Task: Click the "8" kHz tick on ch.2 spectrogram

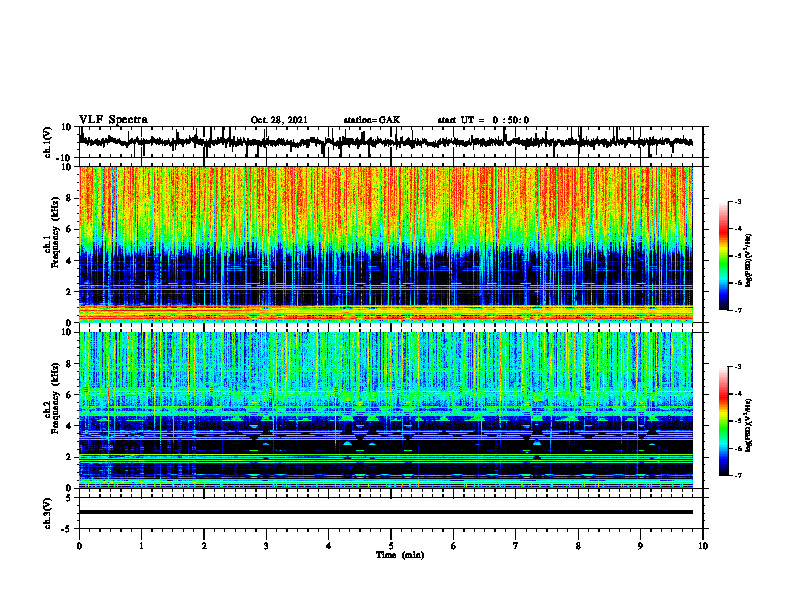Action: tap(69, 364)
